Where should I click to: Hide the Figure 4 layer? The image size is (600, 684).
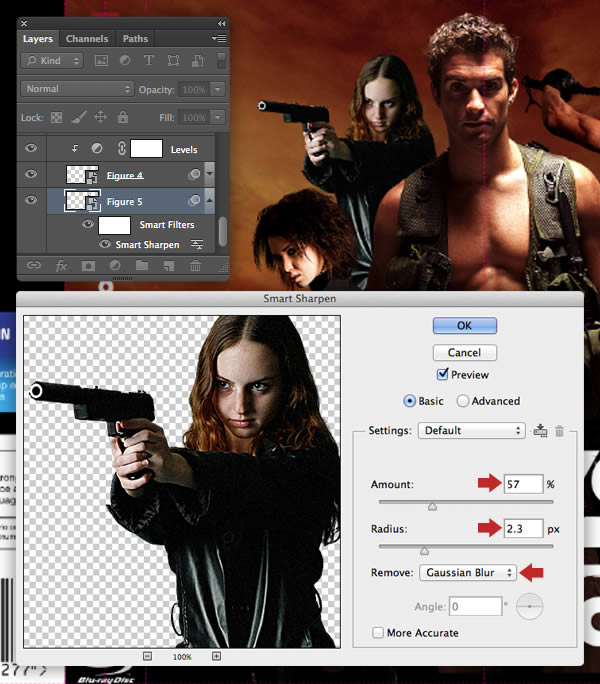(x=31, y=174)
